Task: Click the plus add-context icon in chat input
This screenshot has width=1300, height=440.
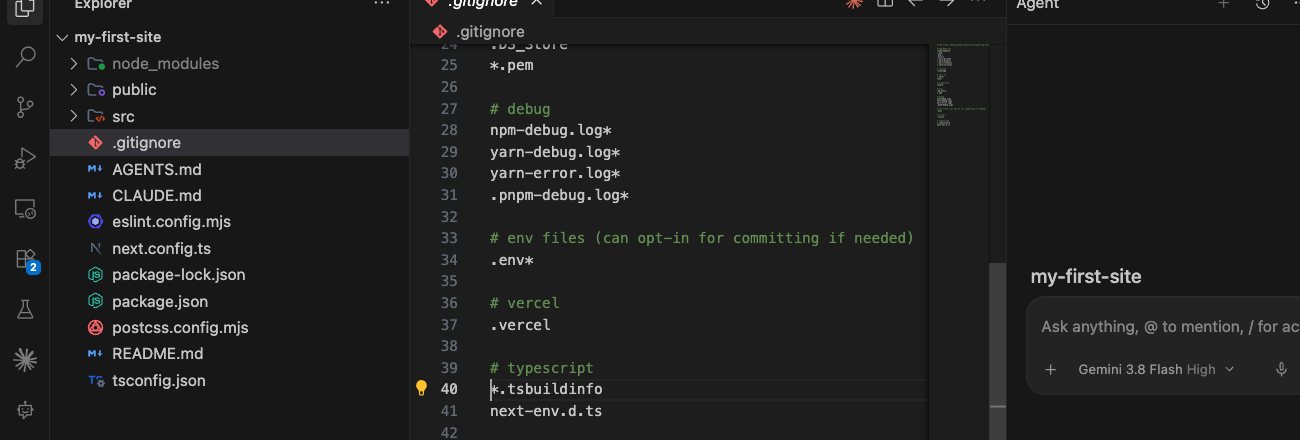Action: click(x=1051, y=369)
